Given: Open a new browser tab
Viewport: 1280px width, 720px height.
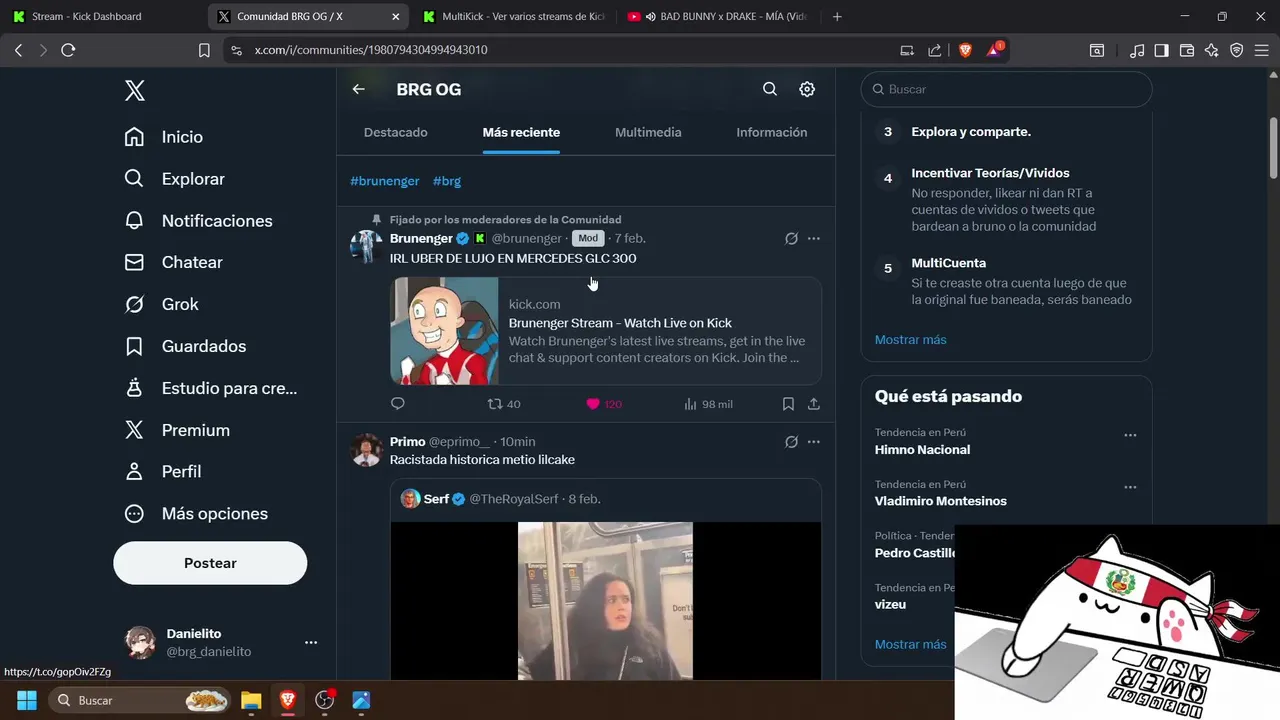Looking at the screenshot, I should tap(837, 16).
